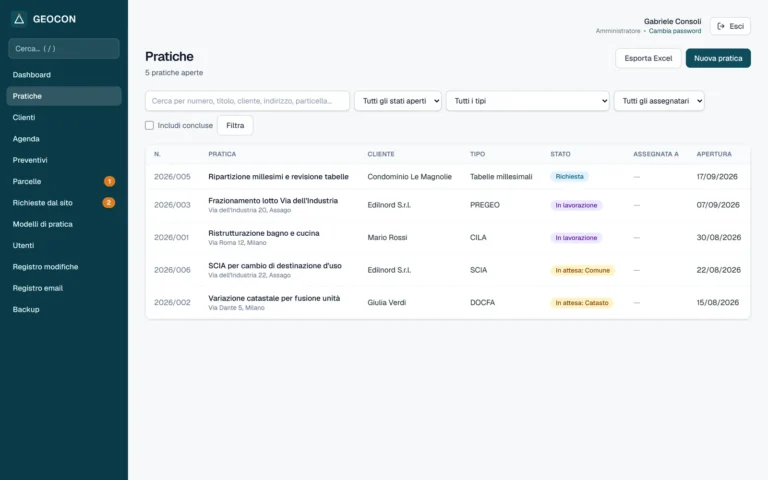Click practice number 2026/003

172,205
